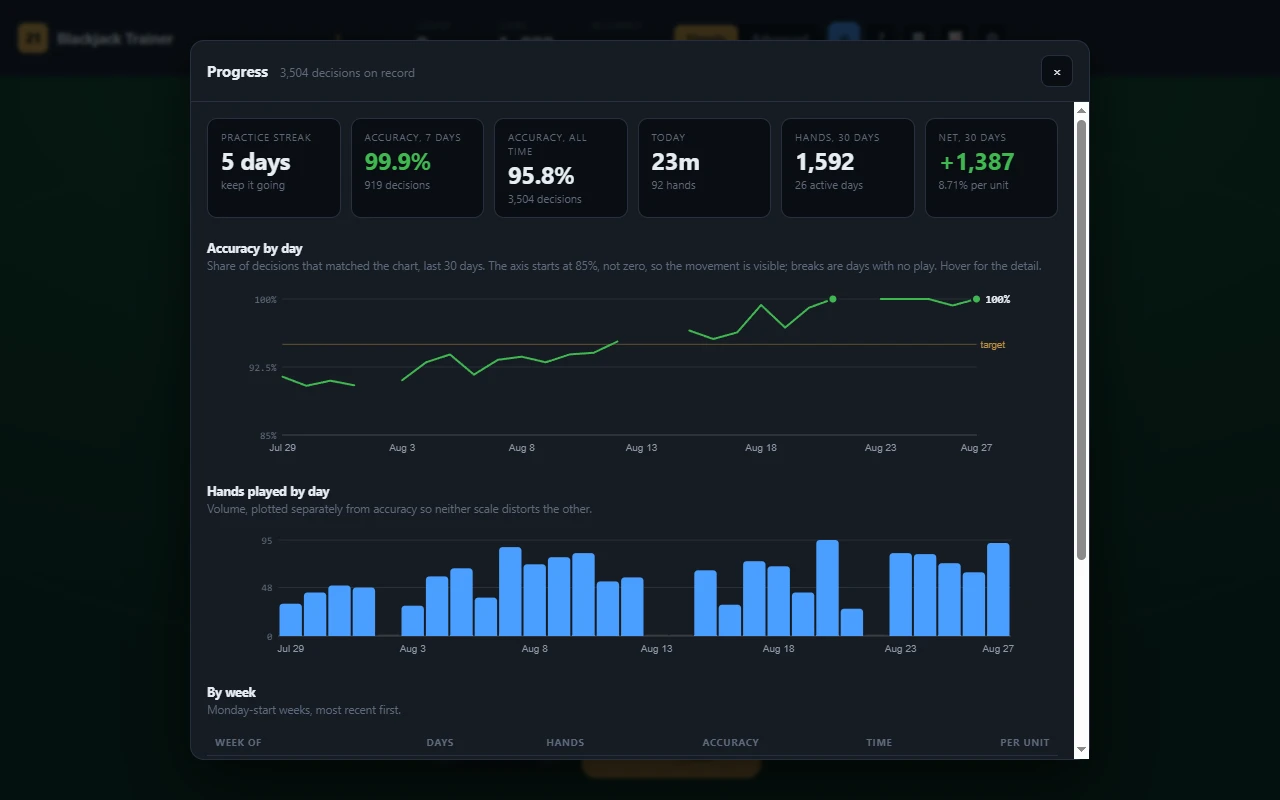The height and width of the screenshot is (800, 1280).
Task: Click the '919 decisions' caption
Action: (x=397, y=185)
